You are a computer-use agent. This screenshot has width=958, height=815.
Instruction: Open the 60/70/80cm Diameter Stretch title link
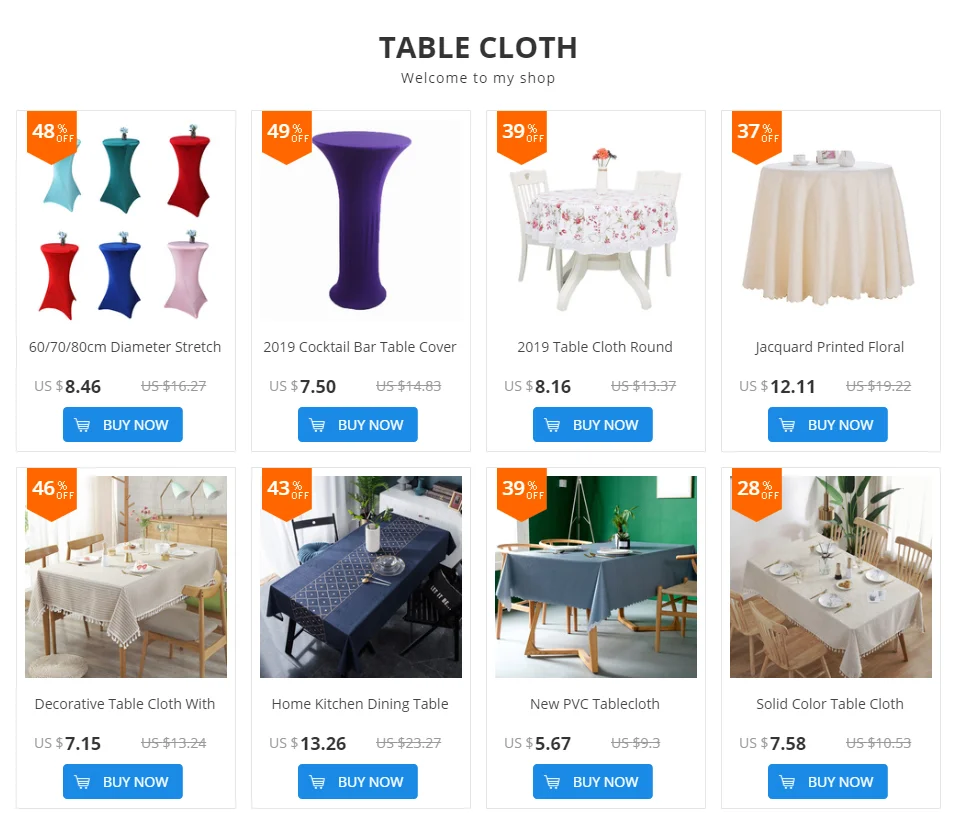125,347
